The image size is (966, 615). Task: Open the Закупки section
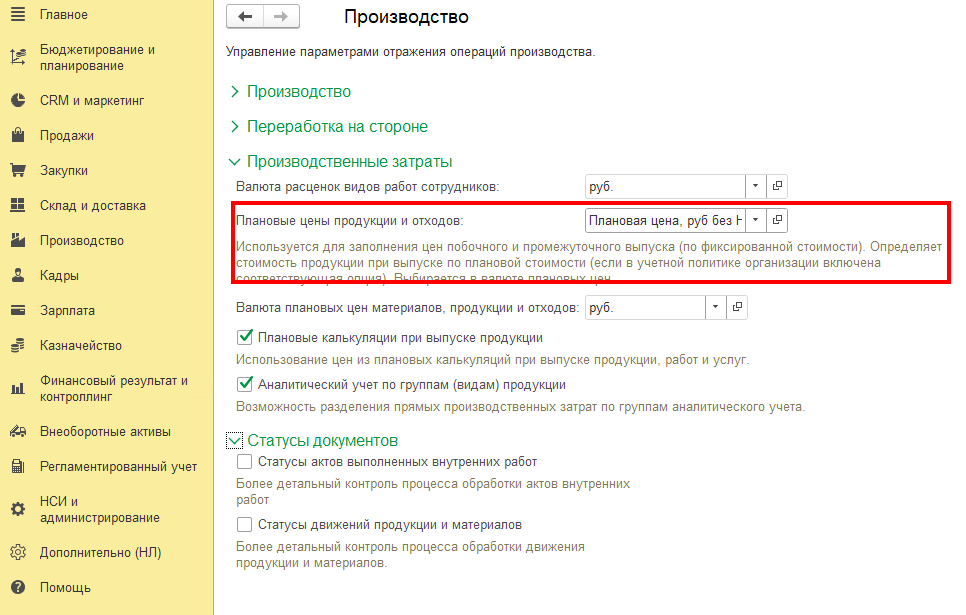click(x=63, y=171)
